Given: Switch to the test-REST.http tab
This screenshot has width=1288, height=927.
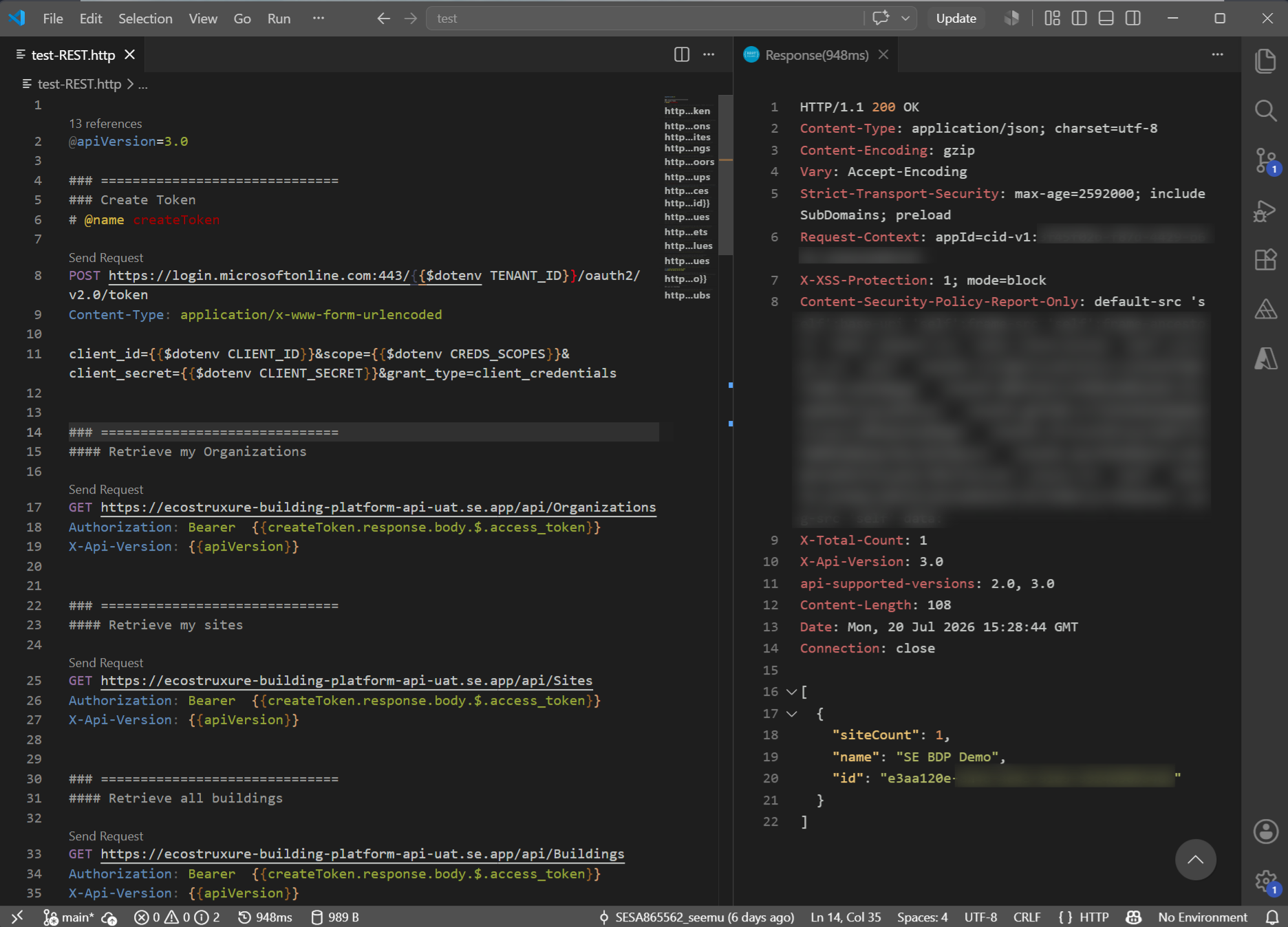Looking at the screenshot, I should click(x=72, y=55).
